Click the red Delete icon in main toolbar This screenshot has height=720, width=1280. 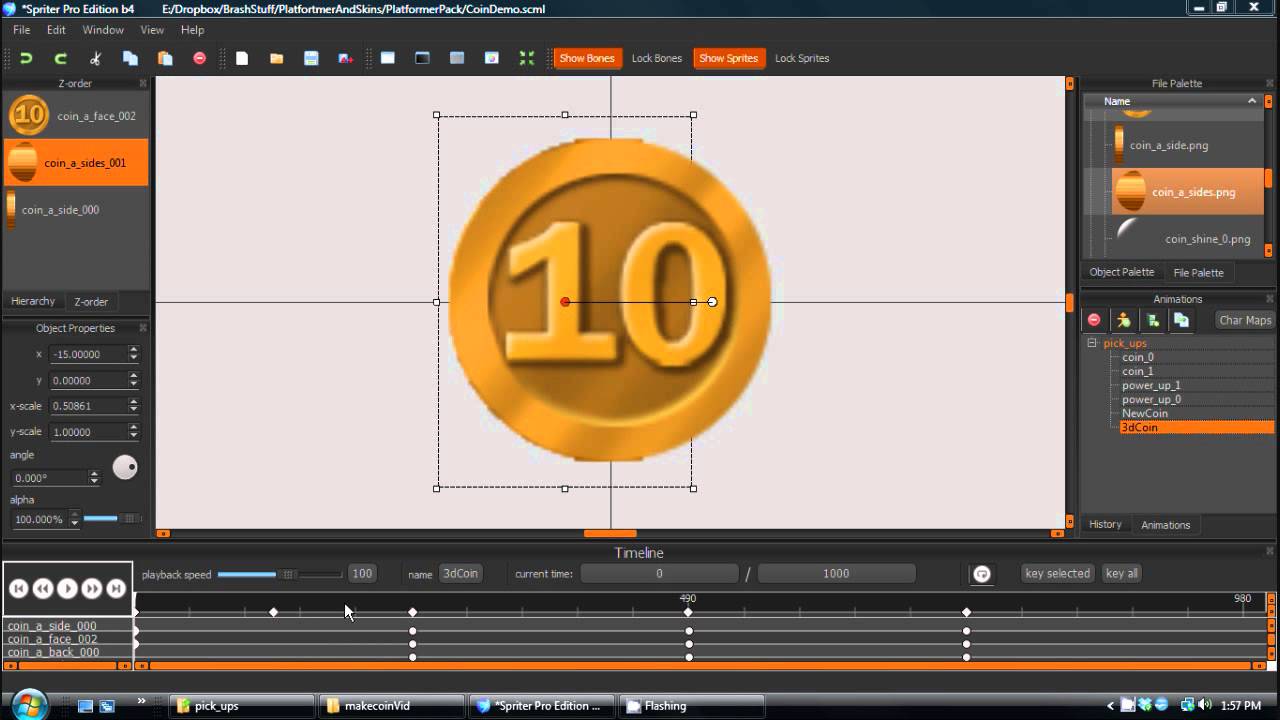(x=199, y=58)
